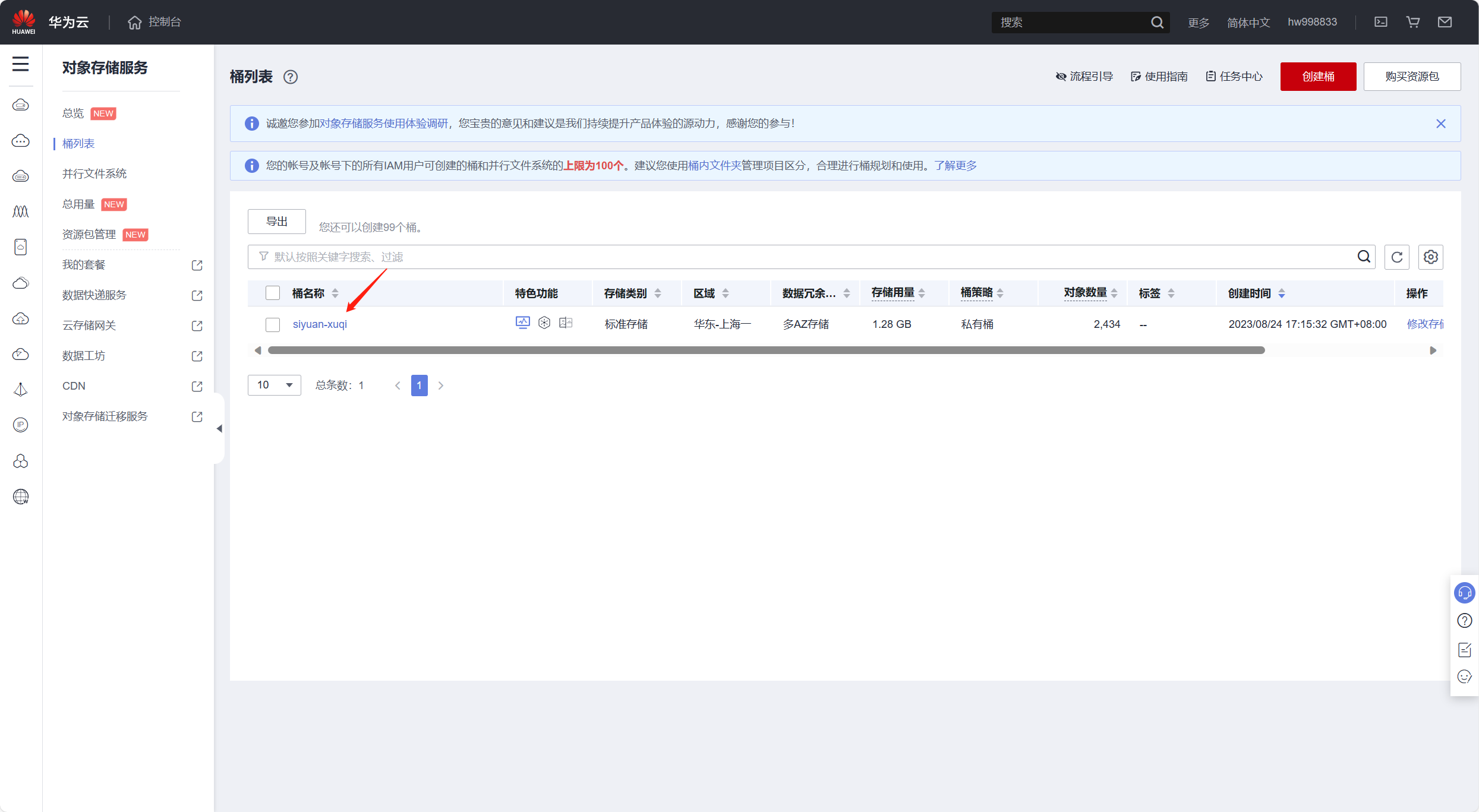
Task: Click the refresh icon beside search bar
Action: 1396,257
